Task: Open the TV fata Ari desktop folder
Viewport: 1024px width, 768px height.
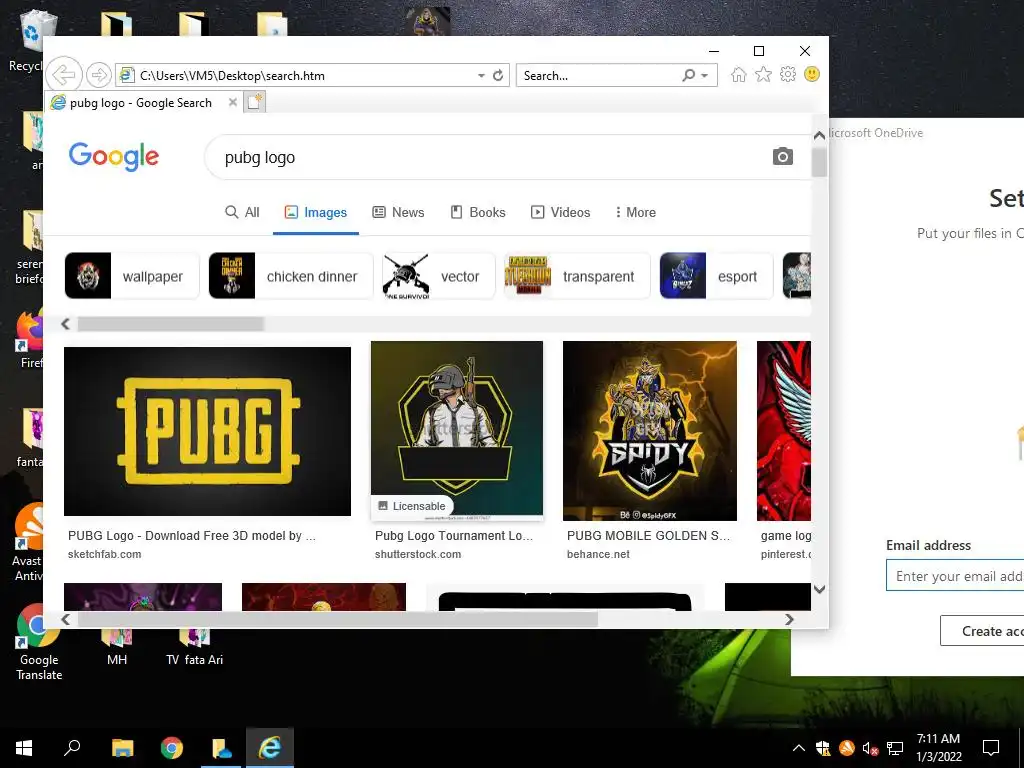Action: click(195, 648)
